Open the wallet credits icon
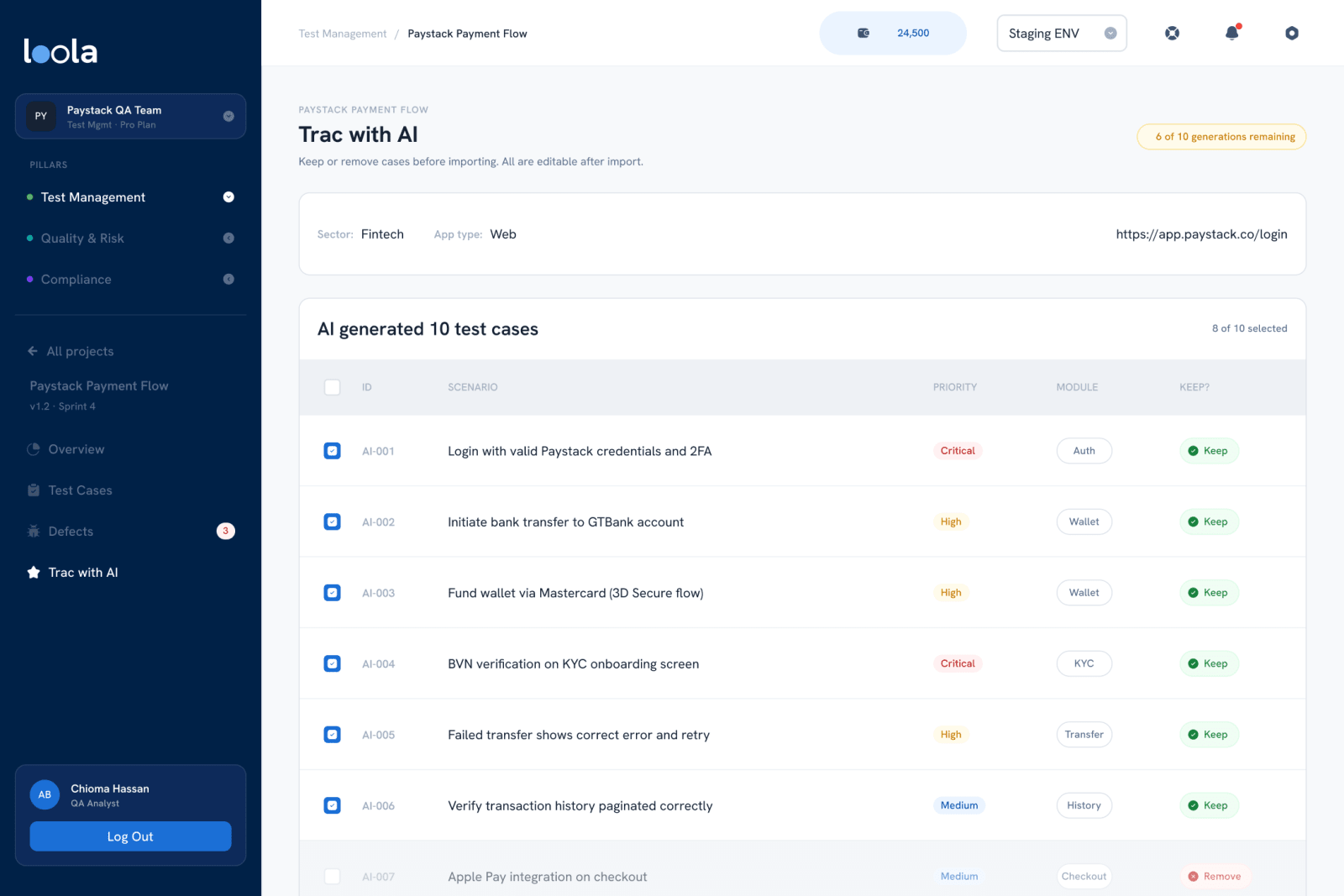This screenshot has width=1344, height=896. pos(864,33)
